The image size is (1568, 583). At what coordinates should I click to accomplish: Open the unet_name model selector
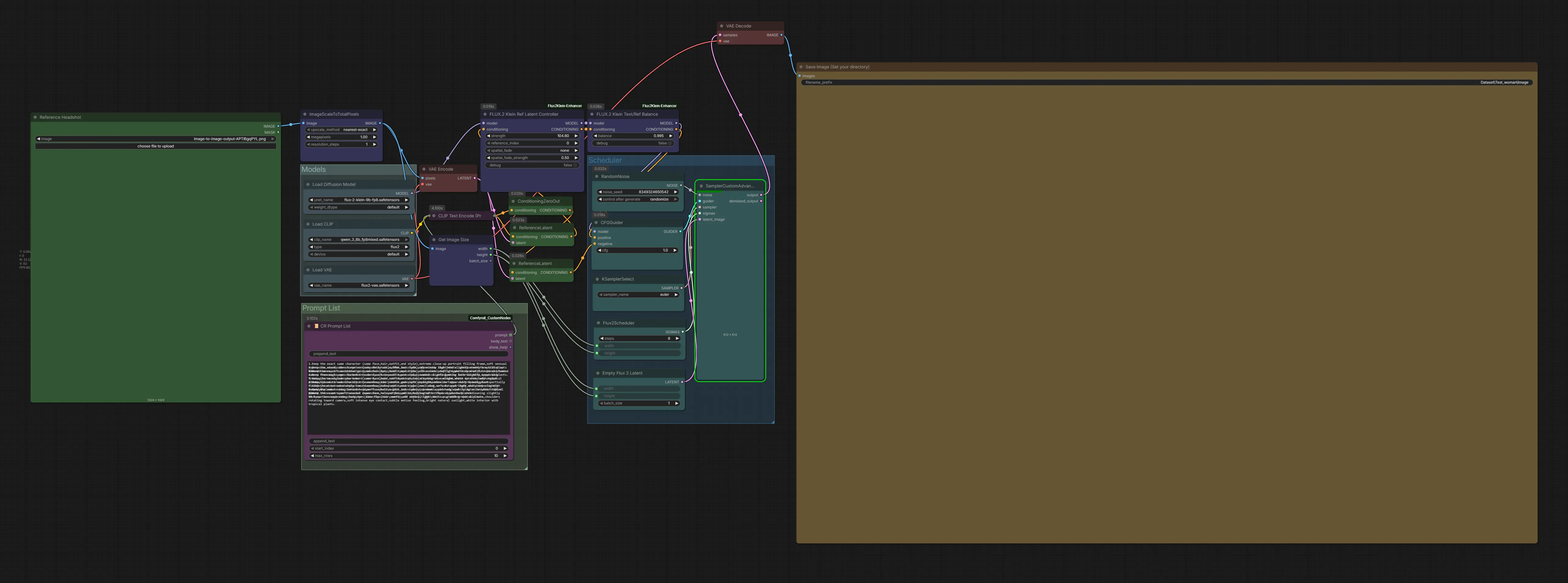(x=359, y=200)
